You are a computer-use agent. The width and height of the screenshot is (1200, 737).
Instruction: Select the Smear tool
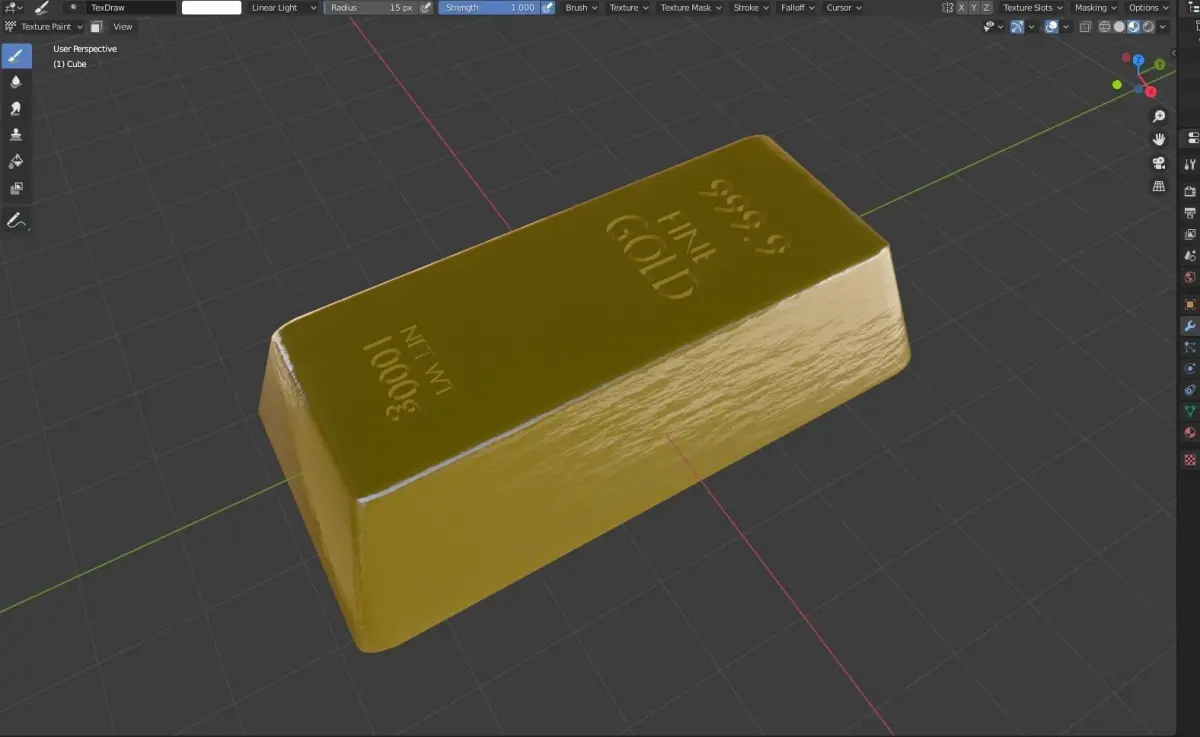pos(16,108)
